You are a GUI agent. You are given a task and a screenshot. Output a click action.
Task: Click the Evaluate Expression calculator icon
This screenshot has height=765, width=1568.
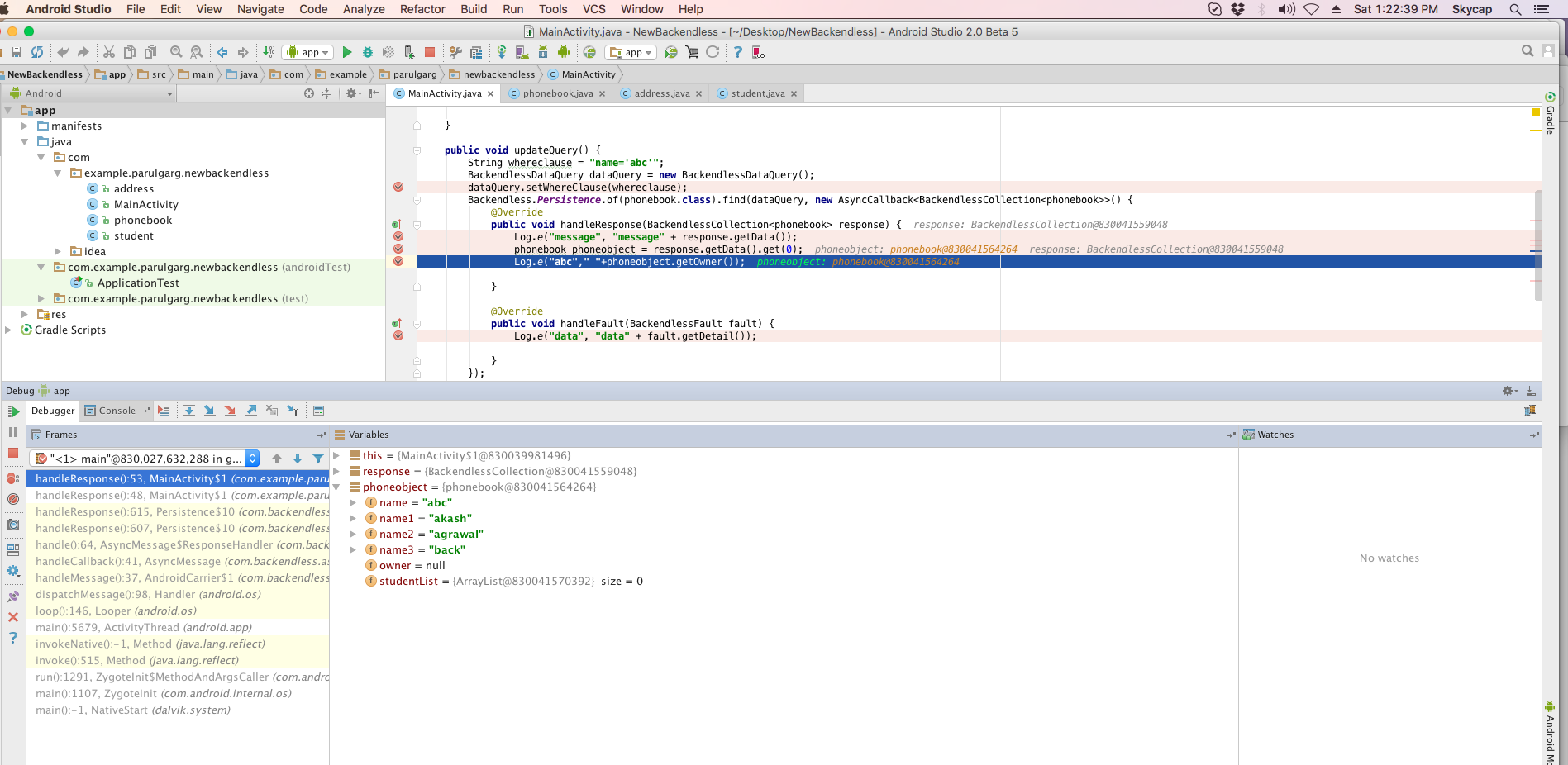[x=319, y=411]
